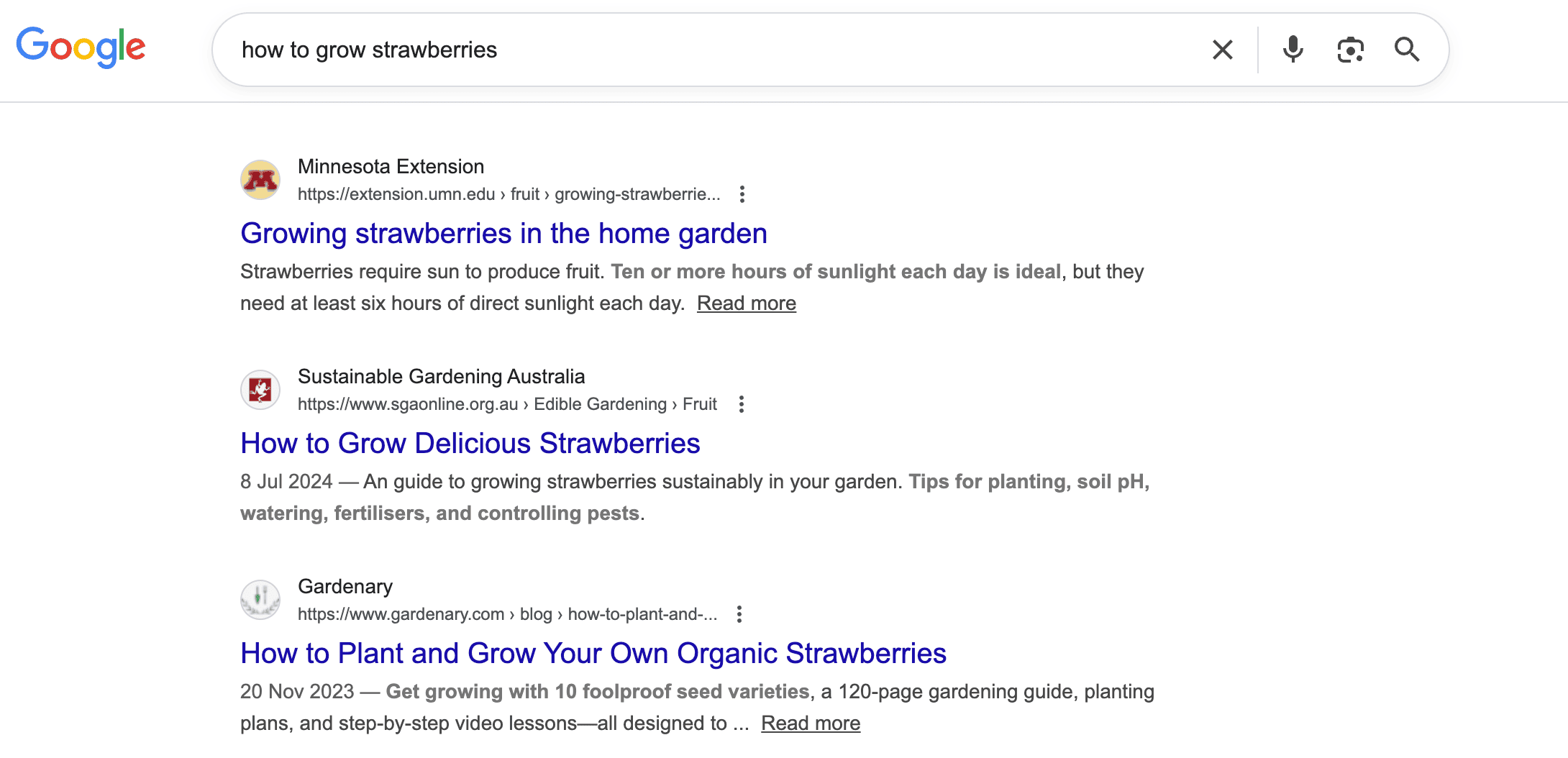Clear the search query with X
Screen dimensions: 1568x758
click(1222, 50)
